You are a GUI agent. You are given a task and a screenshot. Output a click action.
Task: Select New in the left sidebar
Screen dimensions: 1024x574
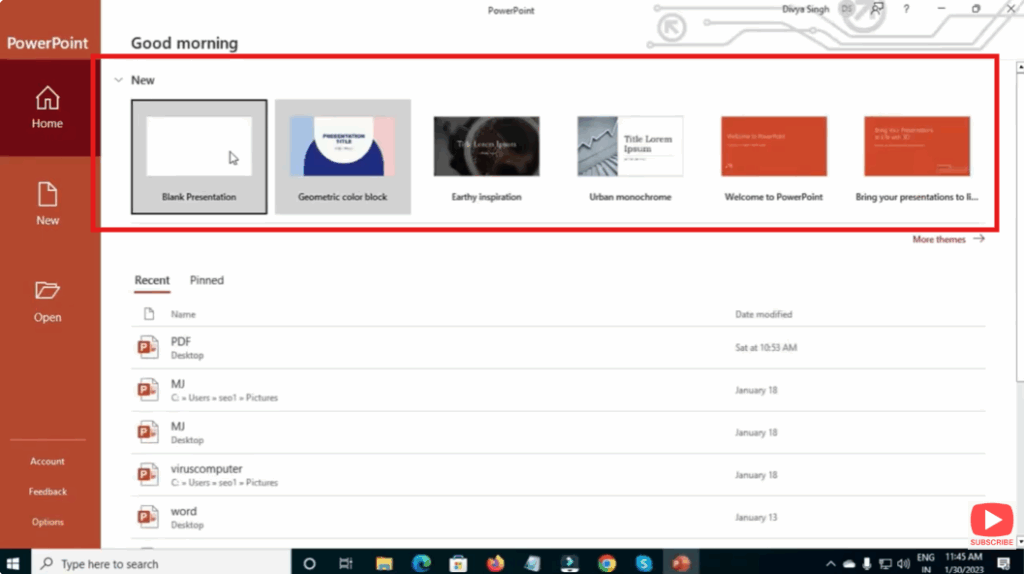click(x=47, y=204)
